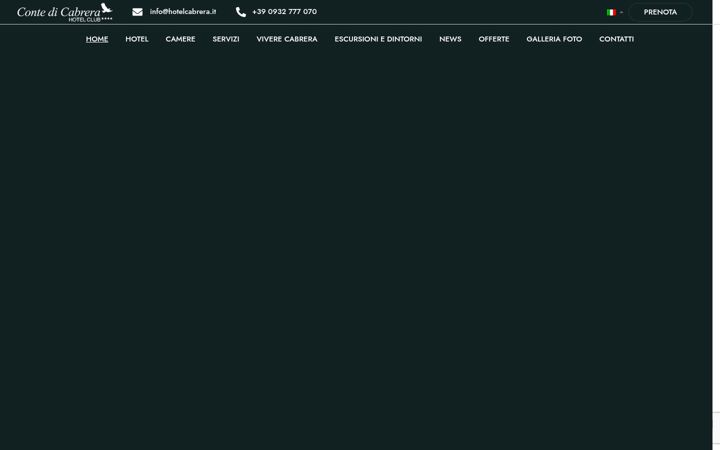The image size is (720, 450).
Task: Open the Italian flag language selector
Action: click(614, 12)
